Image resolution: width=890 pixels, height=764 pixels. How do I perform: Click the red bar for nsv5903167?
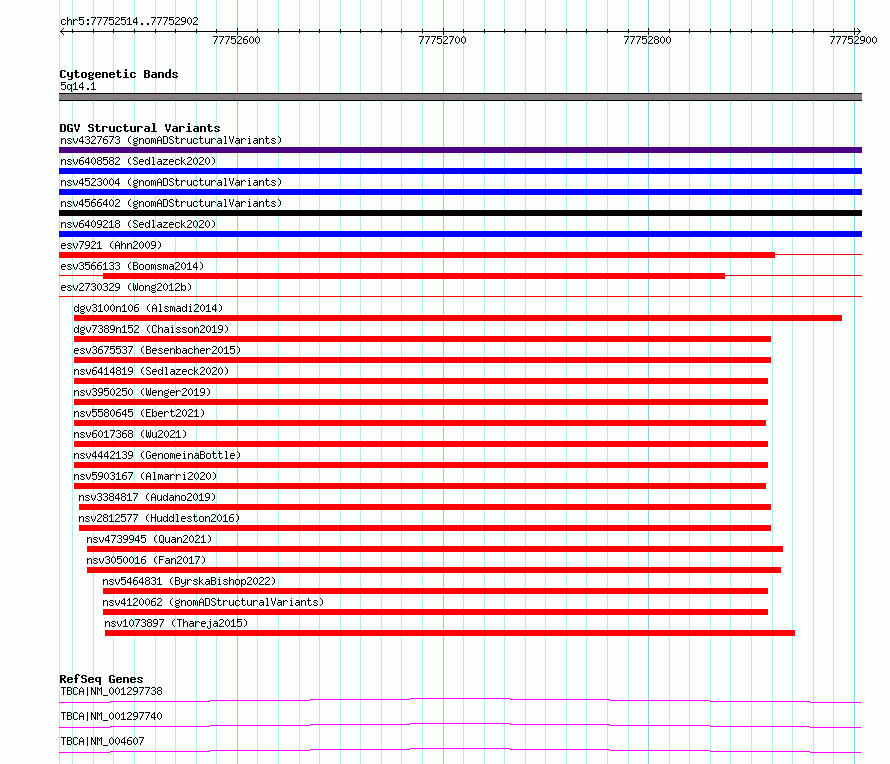pyautogui.click(x=419, y=486)
